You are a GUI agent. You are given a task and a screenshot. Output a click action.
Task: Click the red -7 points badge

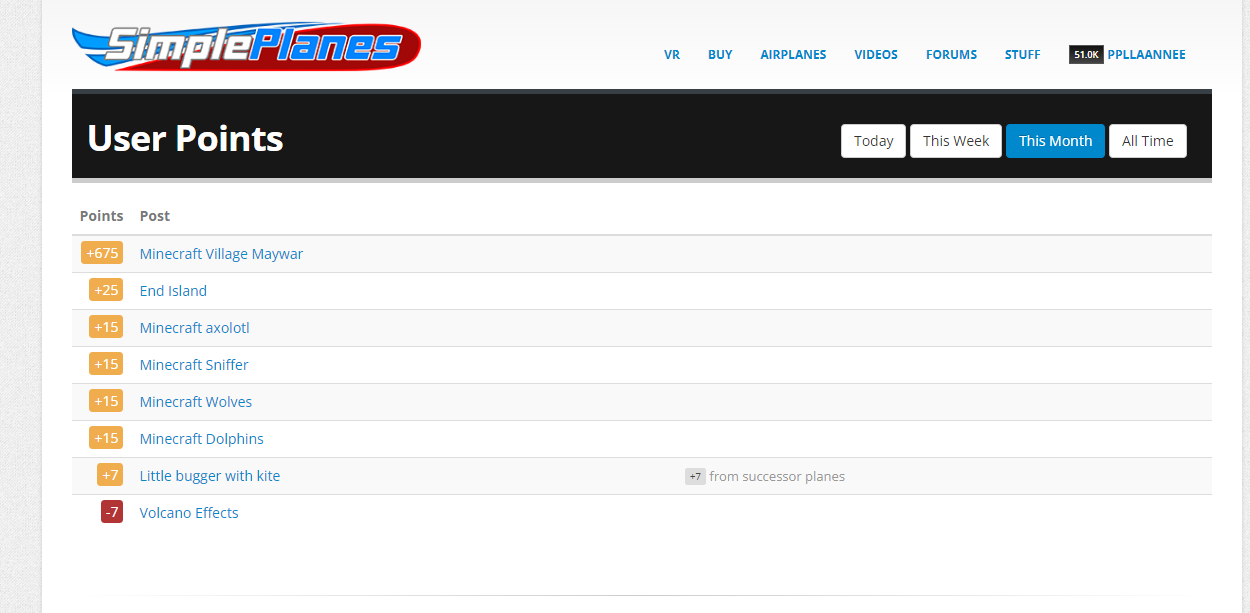(x=112, y=513)
